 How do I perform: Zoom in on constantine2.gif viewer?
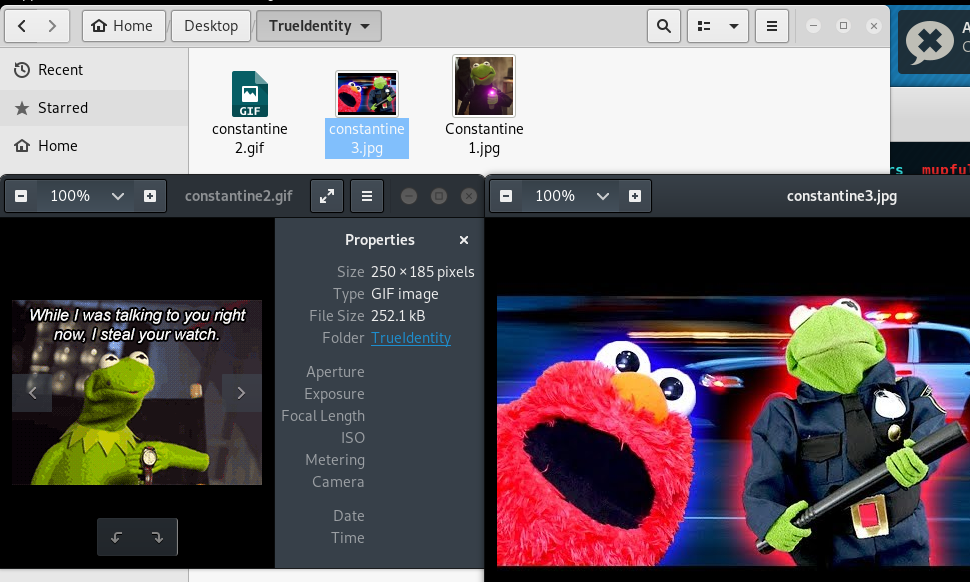pyautogui.click(x=150, y=196)
